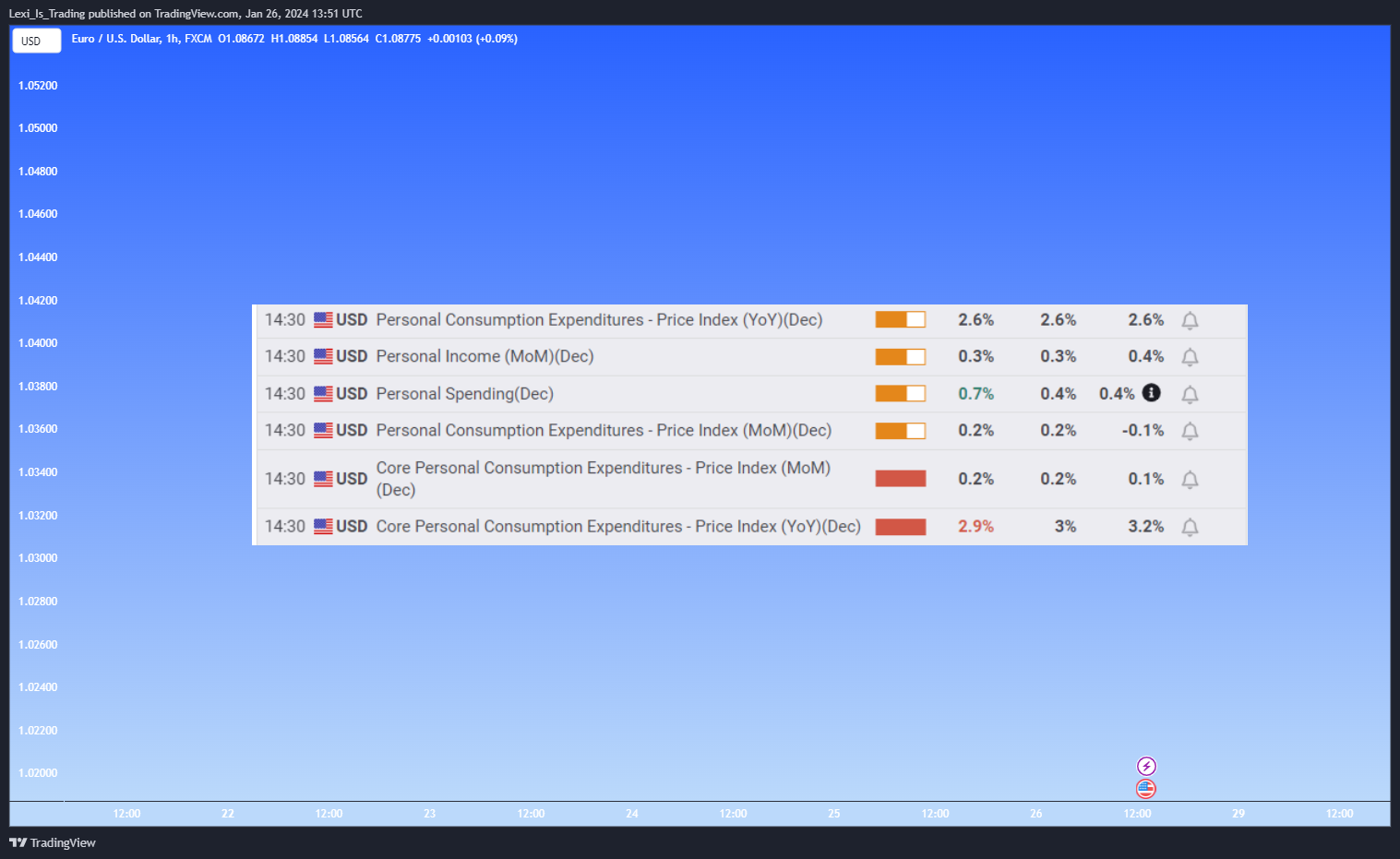
Task: Click the alert bell for Personal Spending
Action: (1190, 395)
